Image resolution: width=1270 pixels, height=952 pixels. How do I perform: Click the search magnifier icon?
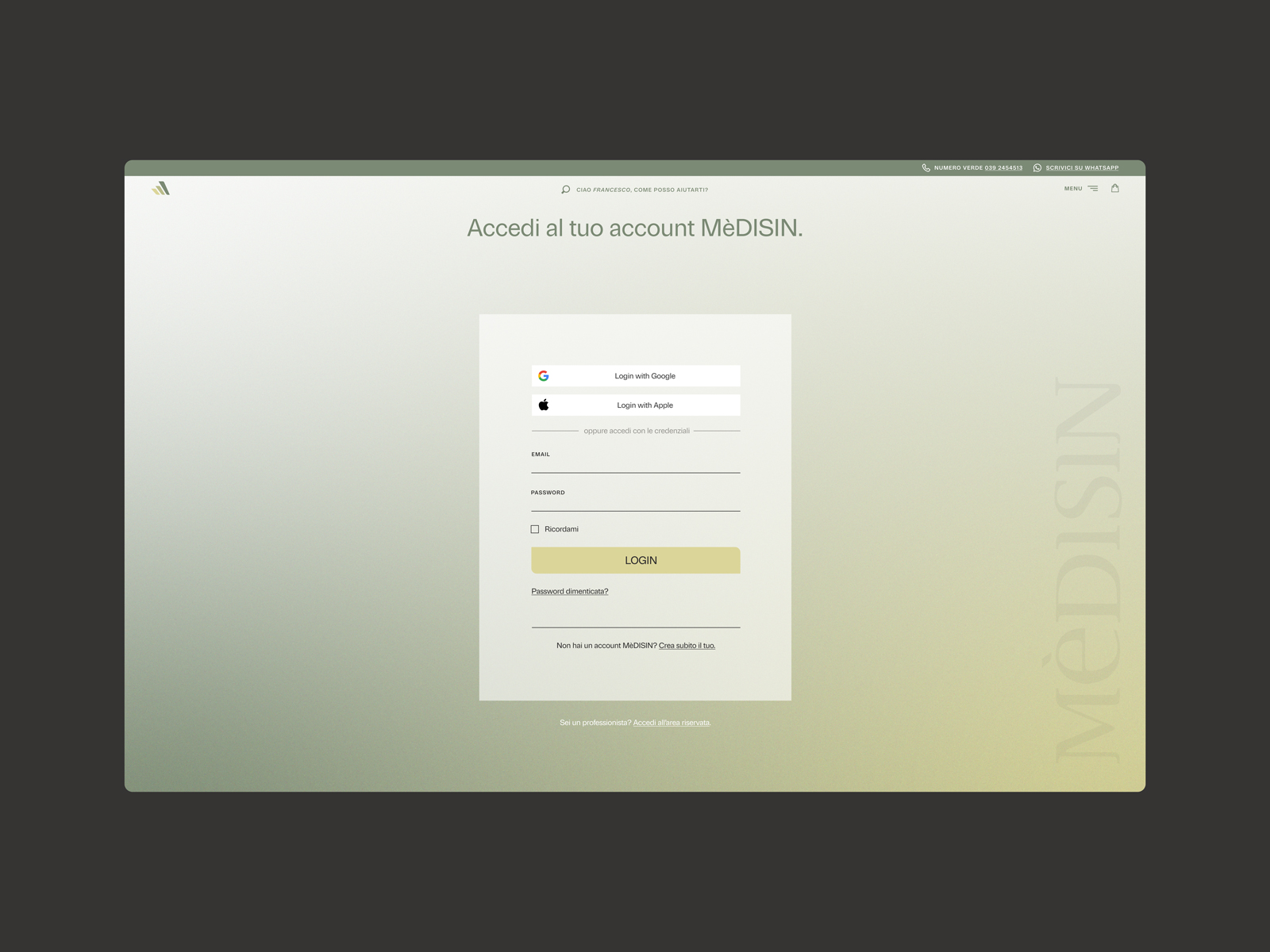pos(565,190)
